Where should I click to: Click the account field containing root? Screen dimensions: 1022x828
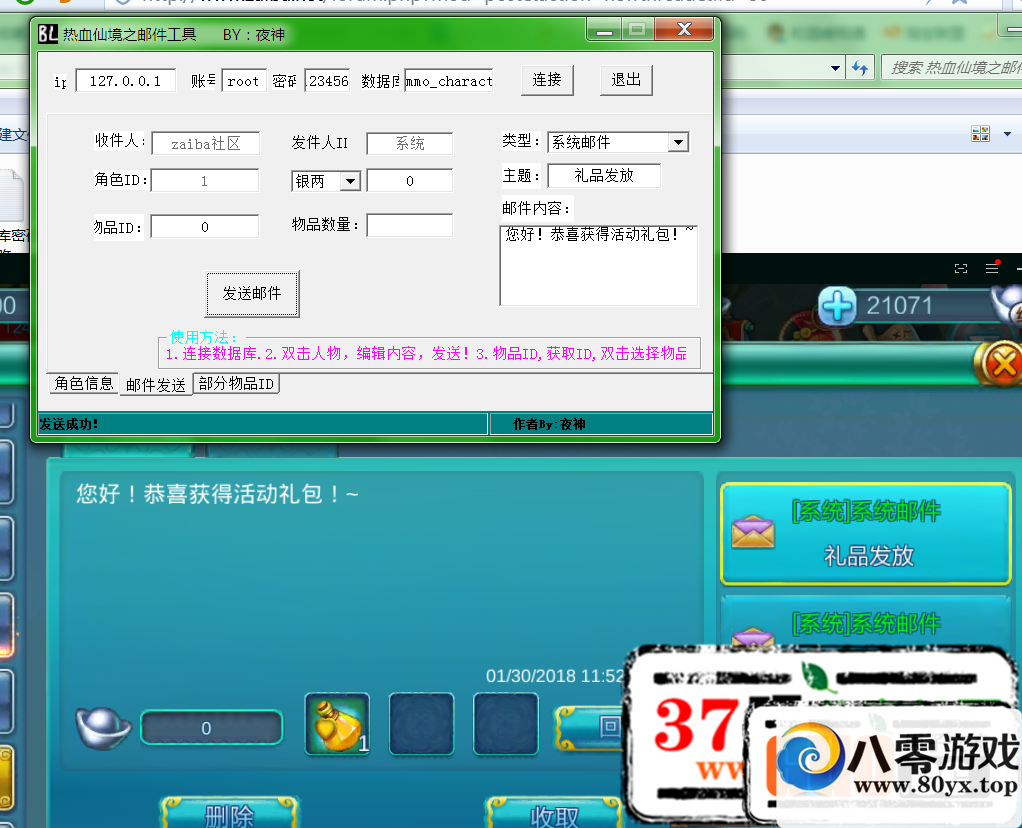click(x=244, y=81)
